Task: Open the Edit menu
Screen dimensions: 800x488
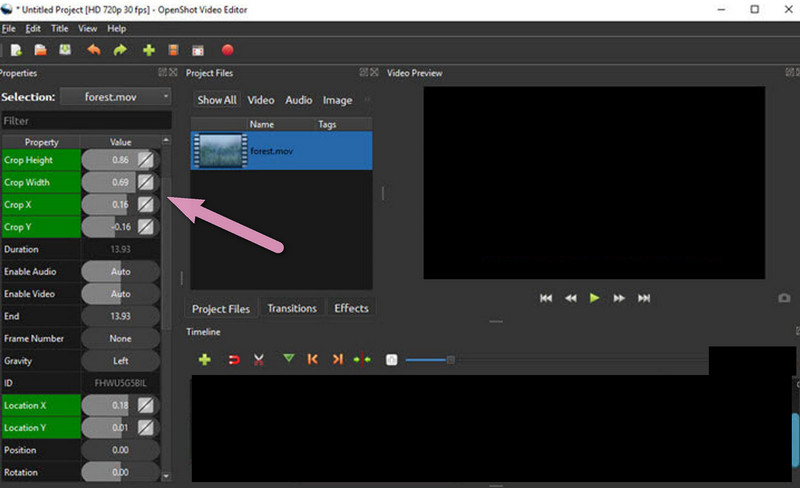Action: click(x=33, y=29)
